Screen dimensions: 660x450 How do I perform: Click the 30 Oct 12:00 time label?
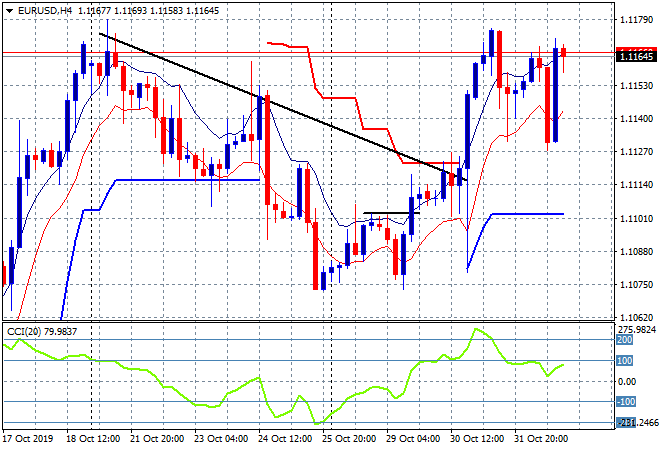(x=477, y=439)
